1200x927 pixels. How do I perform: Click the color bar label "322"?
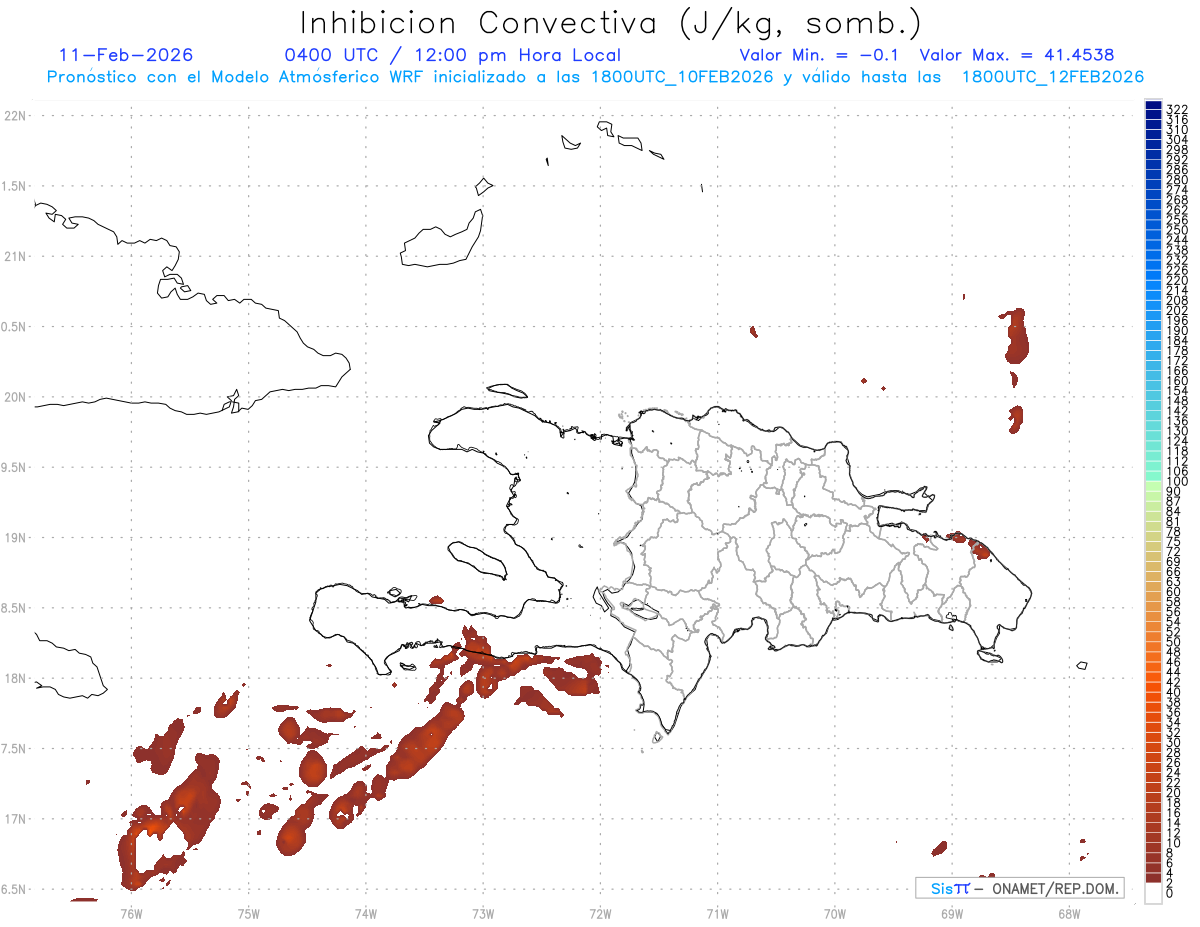click(x=1177, y=108)
